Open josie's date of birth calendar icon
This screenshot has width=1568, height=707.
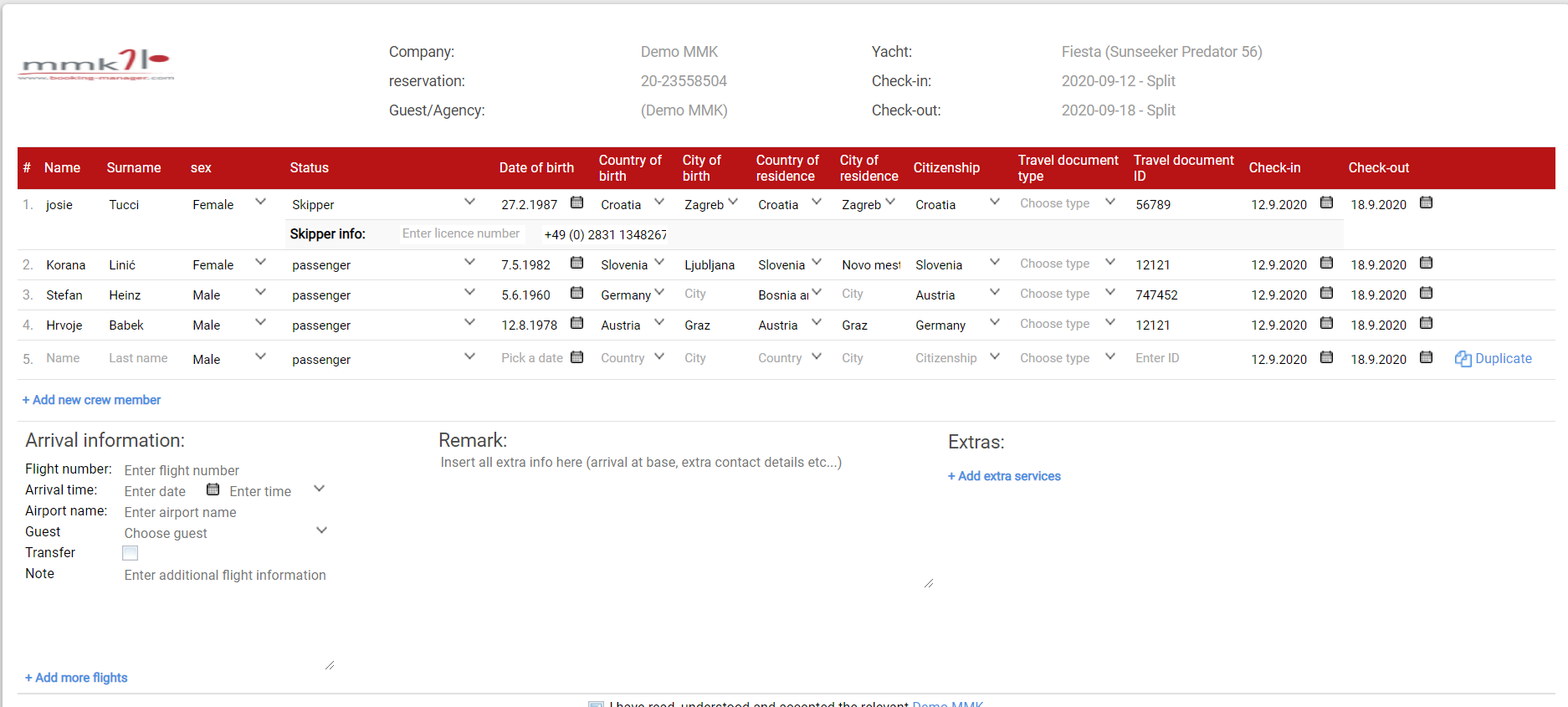point(576,202)
